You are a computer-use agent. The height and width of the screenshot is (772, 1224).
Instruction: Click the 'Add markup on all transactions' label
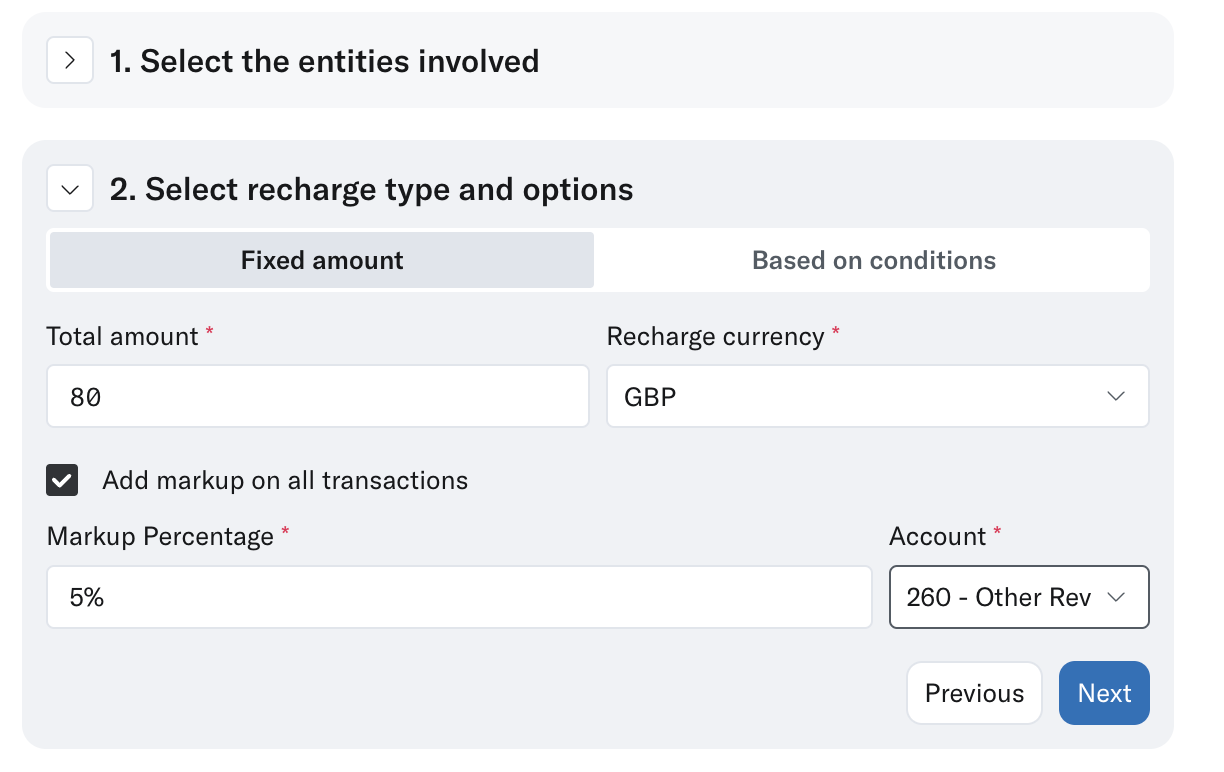tap(285, 481)
